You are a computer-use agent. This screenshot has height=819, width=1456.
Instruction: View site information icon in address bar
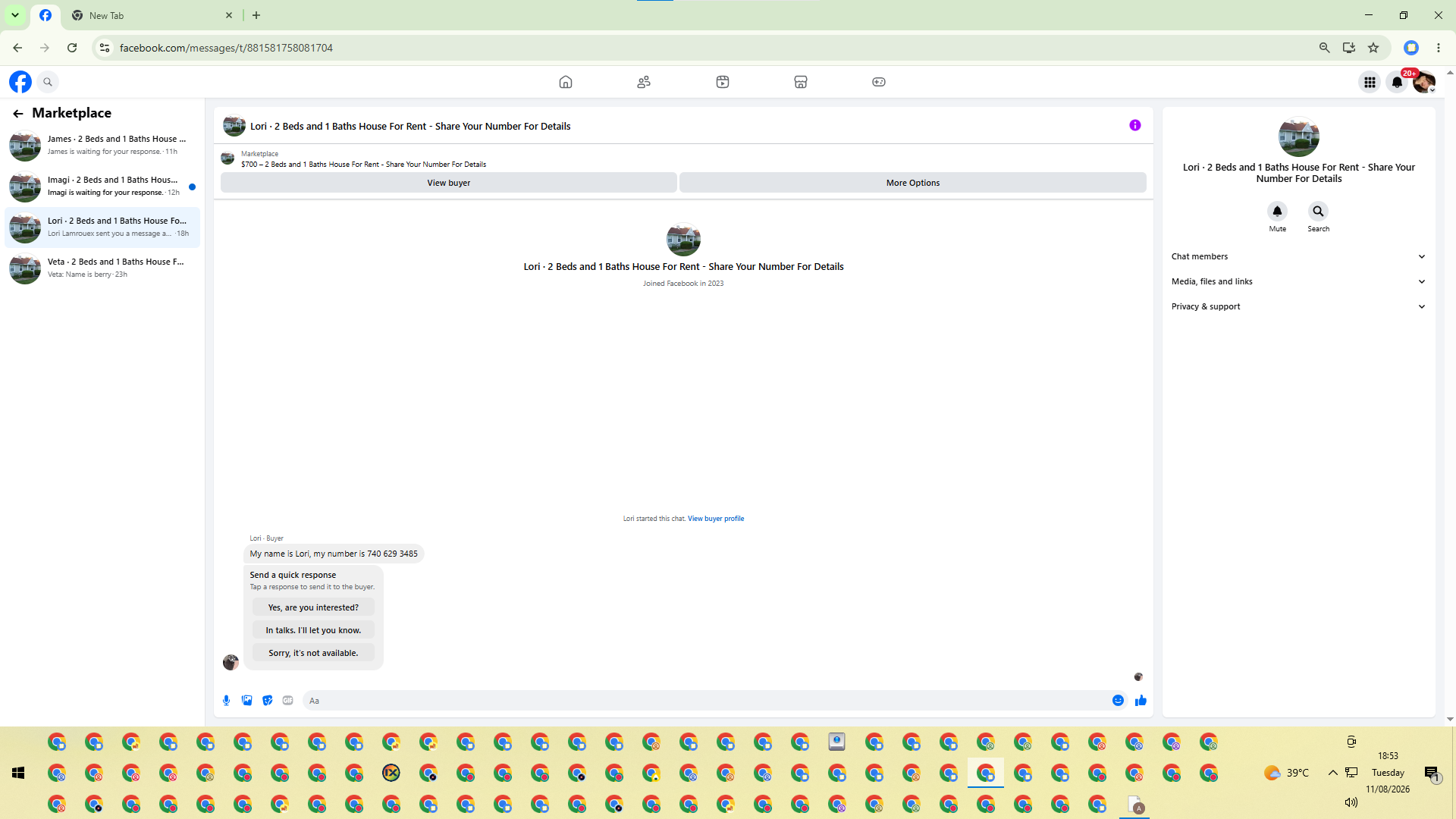point(105,48)
